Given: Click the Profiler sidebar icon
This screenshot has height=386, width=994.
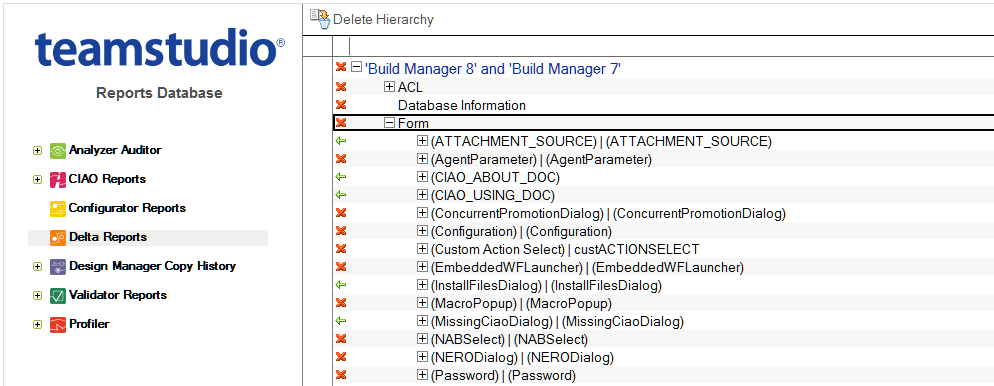Looking at the screenshot, I should pyautogui.click(x=58, y=325).
